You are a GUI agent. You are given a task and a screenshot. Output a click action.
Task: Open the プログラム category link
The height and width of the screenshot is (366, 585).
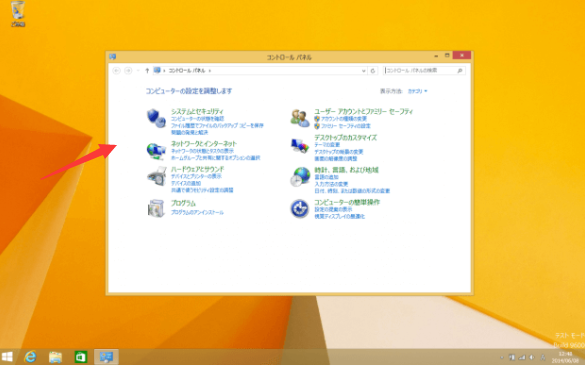[183, 203]
